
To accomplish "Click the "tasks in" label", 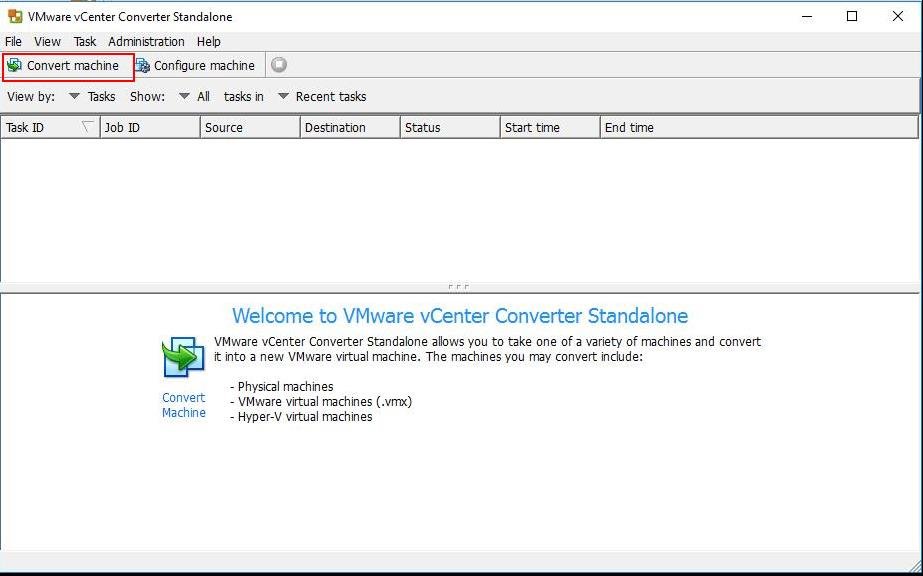I will pyautogui.click(x=244, y=96).
